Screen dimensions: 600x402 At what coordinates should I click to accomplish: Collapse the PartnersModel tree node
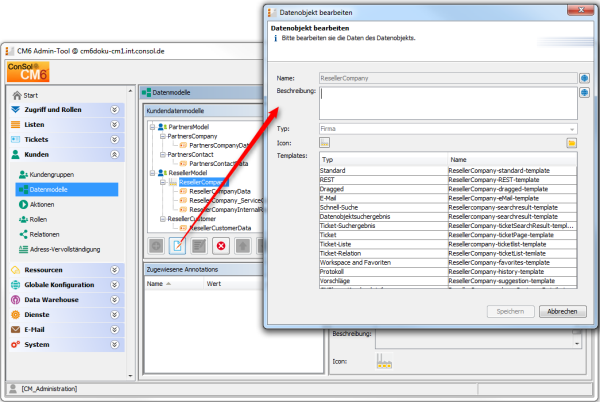tap(152, 127)
